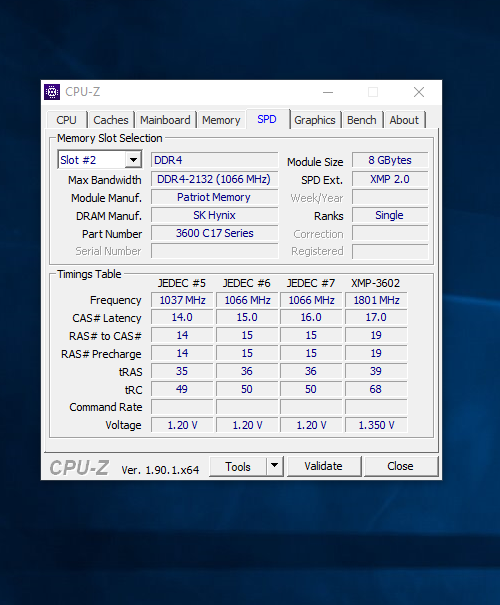Minimize the CPU-Z window

[x=328, y=92]
